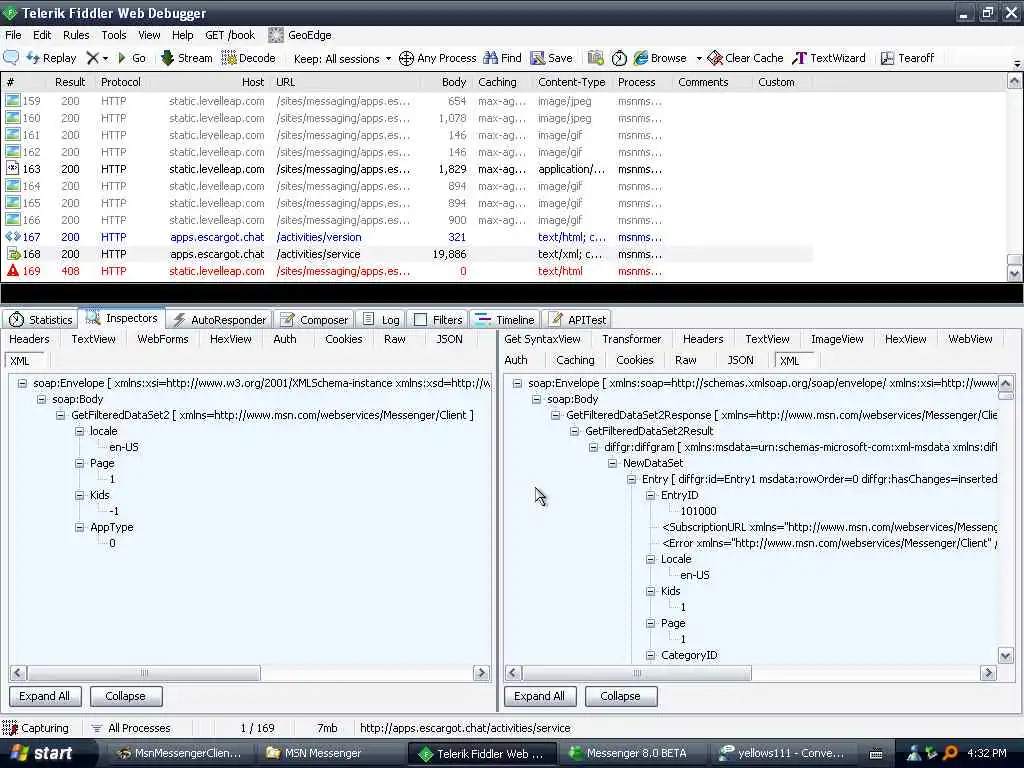Sort sessions by Content-Type column header
Screen dimensions: 1024x768
[571, 82]
